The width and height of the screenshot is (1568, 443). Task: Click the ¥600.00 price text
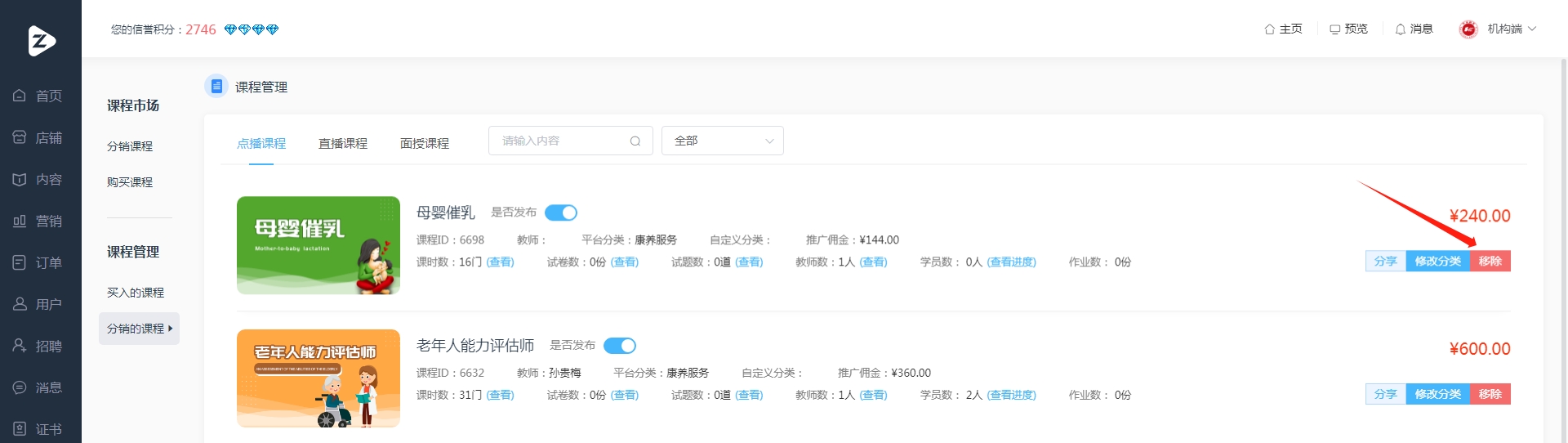click(1480, 349)
